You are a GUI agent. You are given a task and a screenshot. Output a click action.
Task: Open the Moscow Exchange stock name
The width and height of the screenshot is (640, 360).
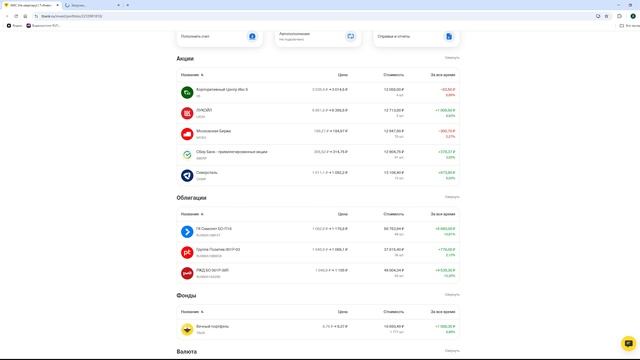pyautogui.click(x=213, y=131)
